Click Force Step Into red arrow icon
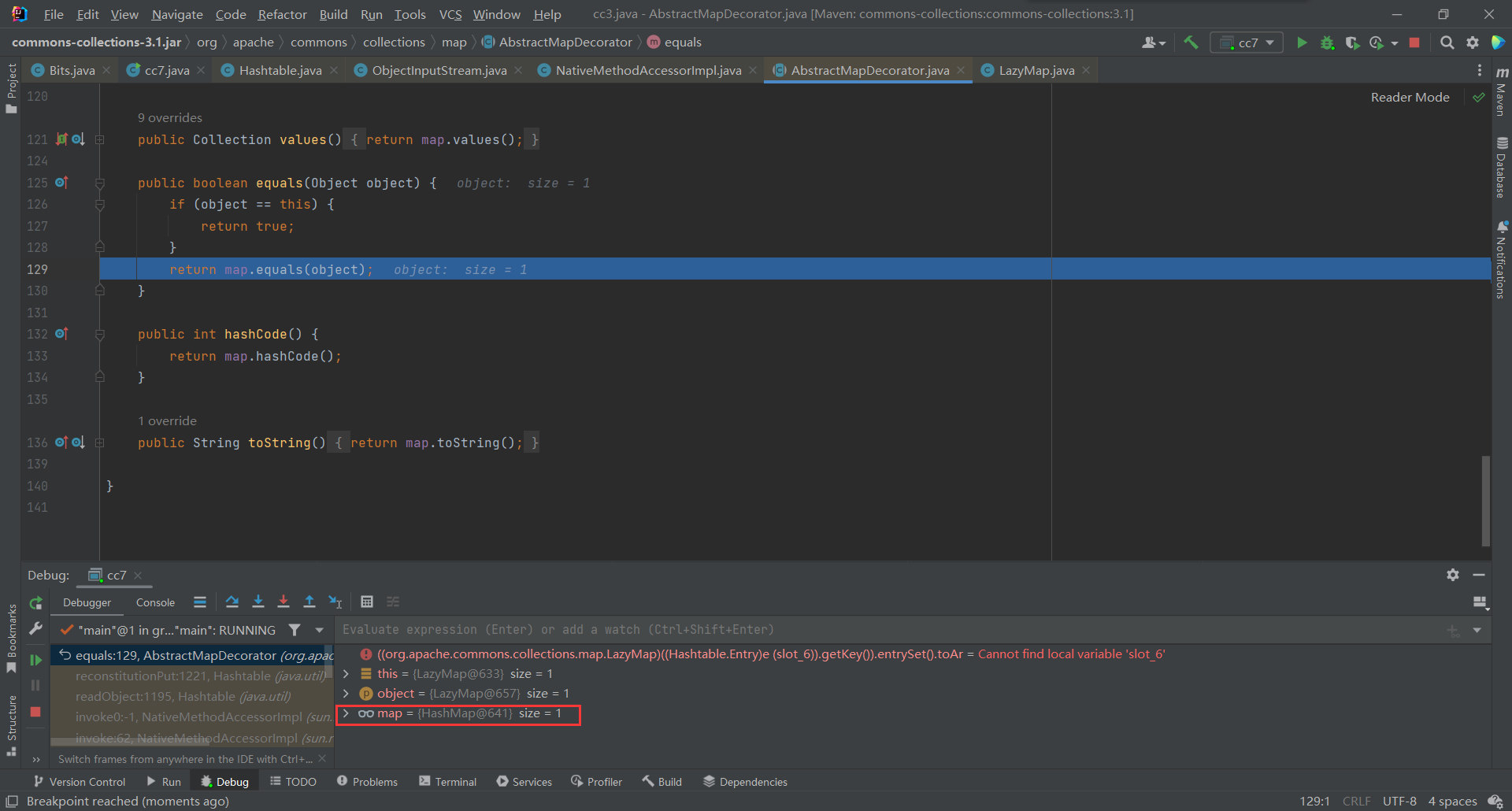 coord(283,602)
